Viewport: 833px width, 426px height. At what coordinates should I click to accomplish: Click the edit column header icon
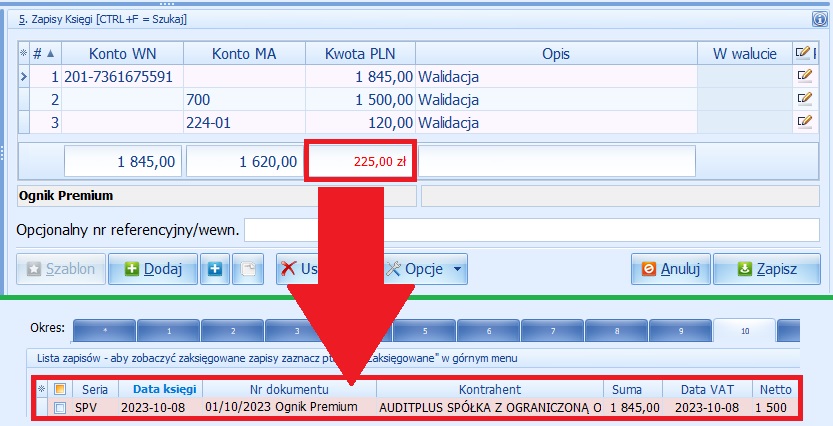[803, 53]
